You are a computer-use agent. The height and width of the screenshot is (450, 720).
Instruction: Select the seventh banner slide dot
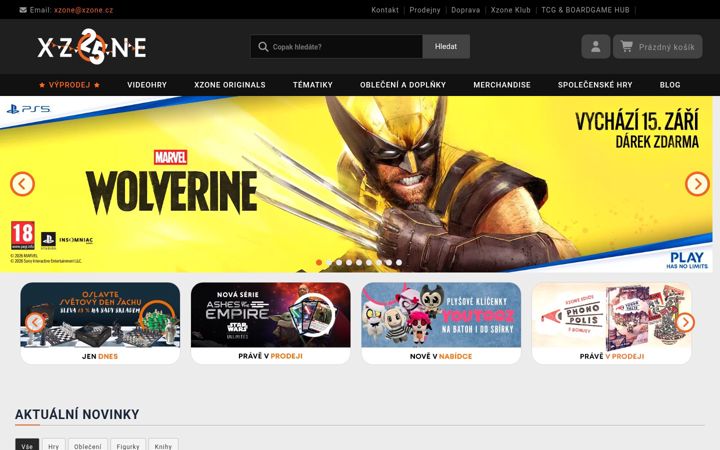(x=379, y=262)
